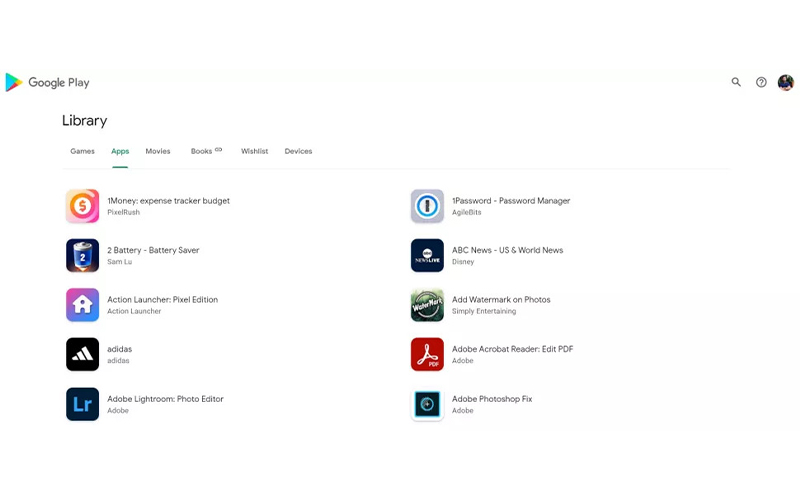Open the Adobe Photoshop Fix icon
800x500 pixels.
(x=427, y=404)
